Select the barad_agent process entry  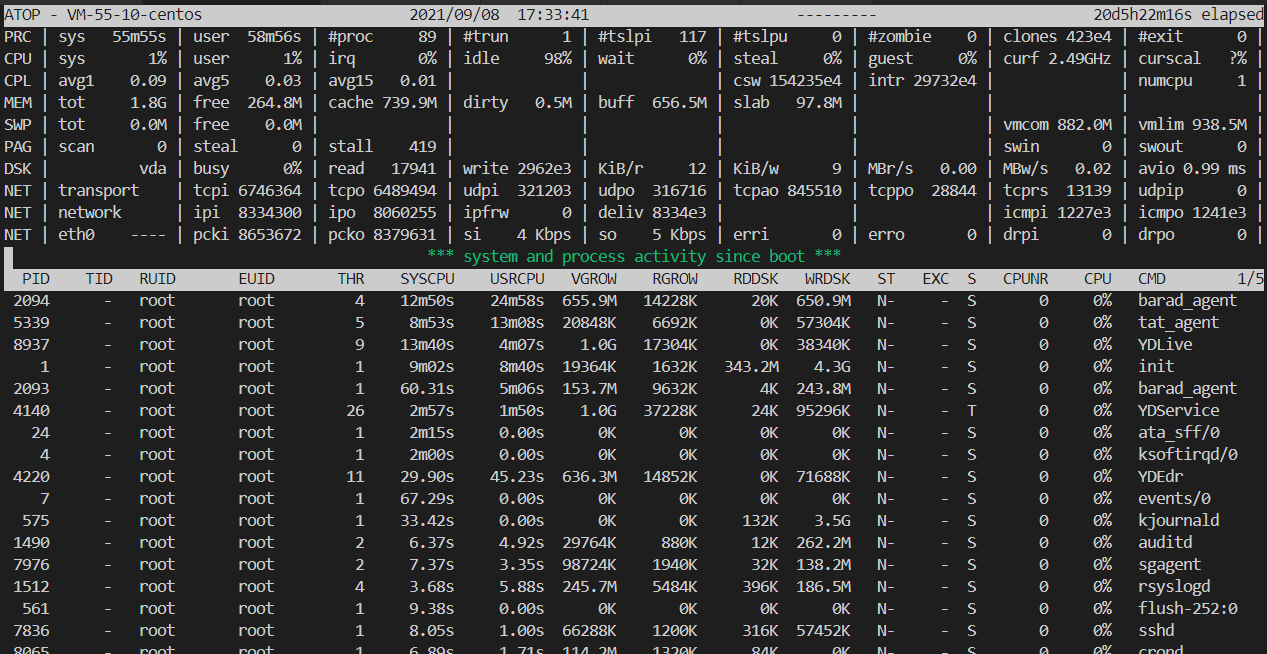(x=1187, y=300)
